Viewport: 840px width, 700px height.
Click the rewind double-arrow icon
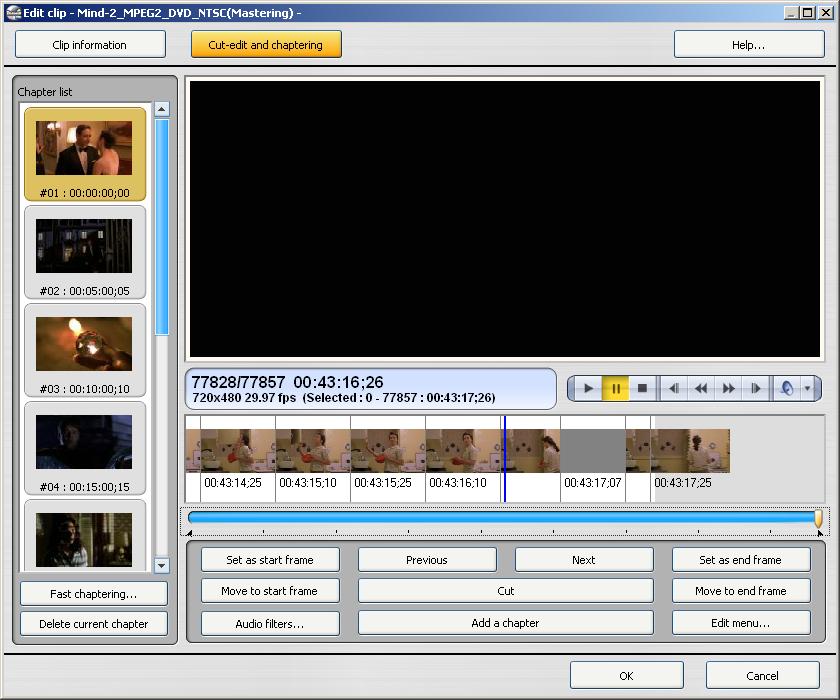(x=701, y=388)
